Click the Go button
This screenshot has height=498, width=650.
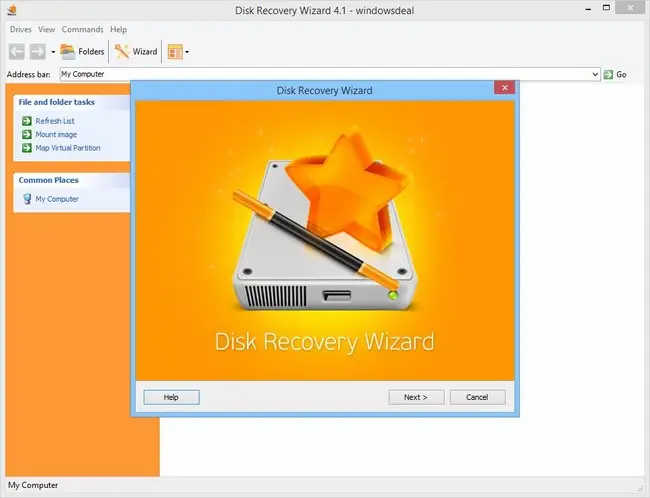pyautogui.click(x=615, y=75)
